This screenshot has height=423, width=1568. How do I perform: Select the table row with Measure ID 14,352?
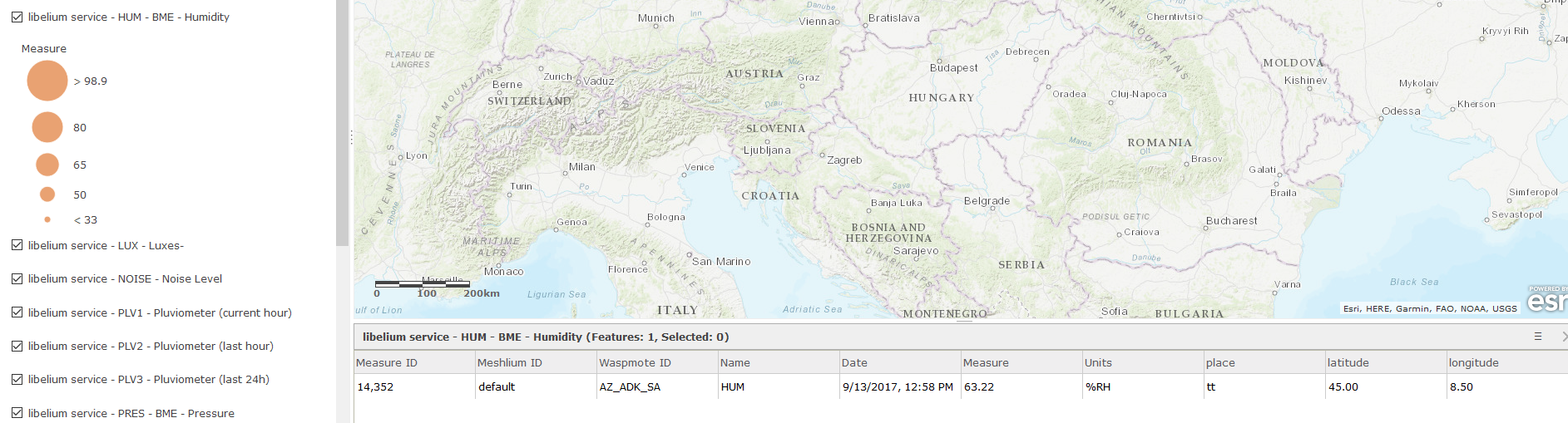point(961,386)
